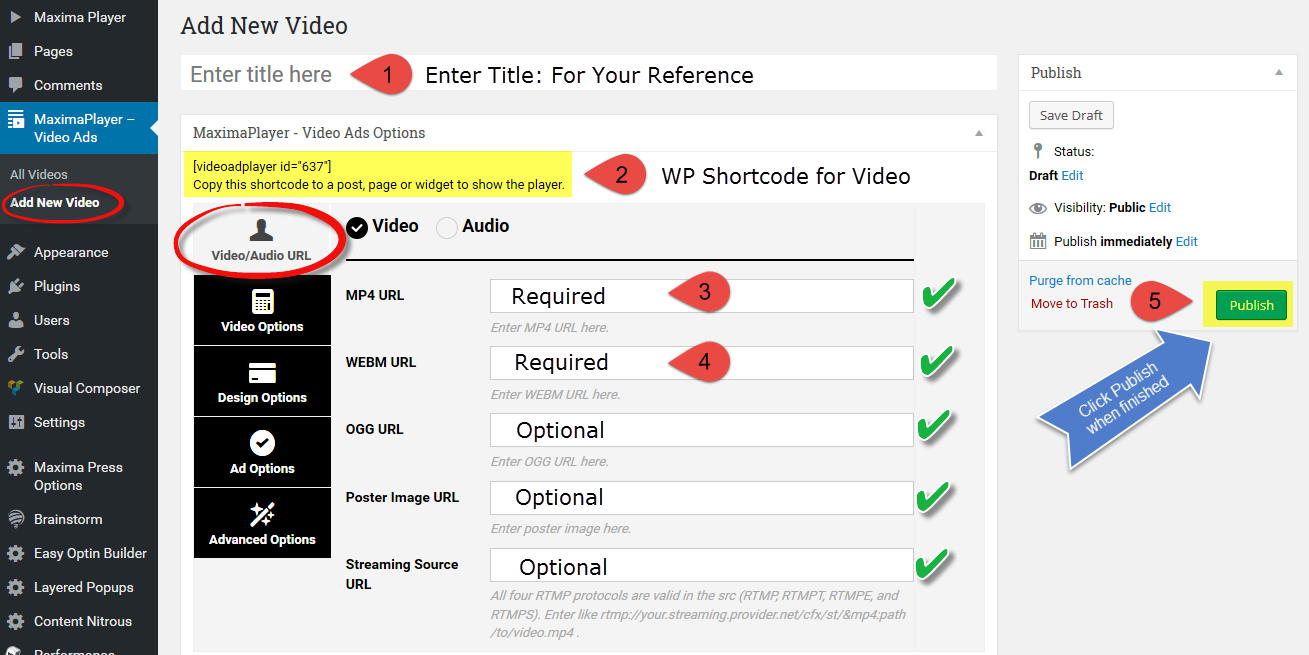Edit the Visibility setting
Viewport: 1309px width, 655px height.
click(1160, 208)
